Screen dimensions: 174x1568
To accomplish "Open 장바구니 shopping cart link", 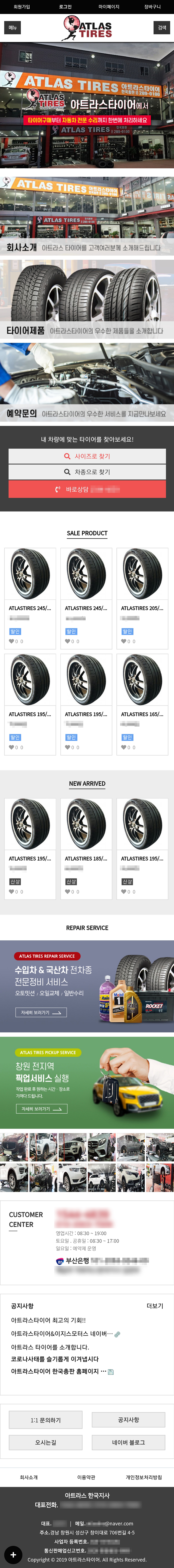I will click(152, 7).
